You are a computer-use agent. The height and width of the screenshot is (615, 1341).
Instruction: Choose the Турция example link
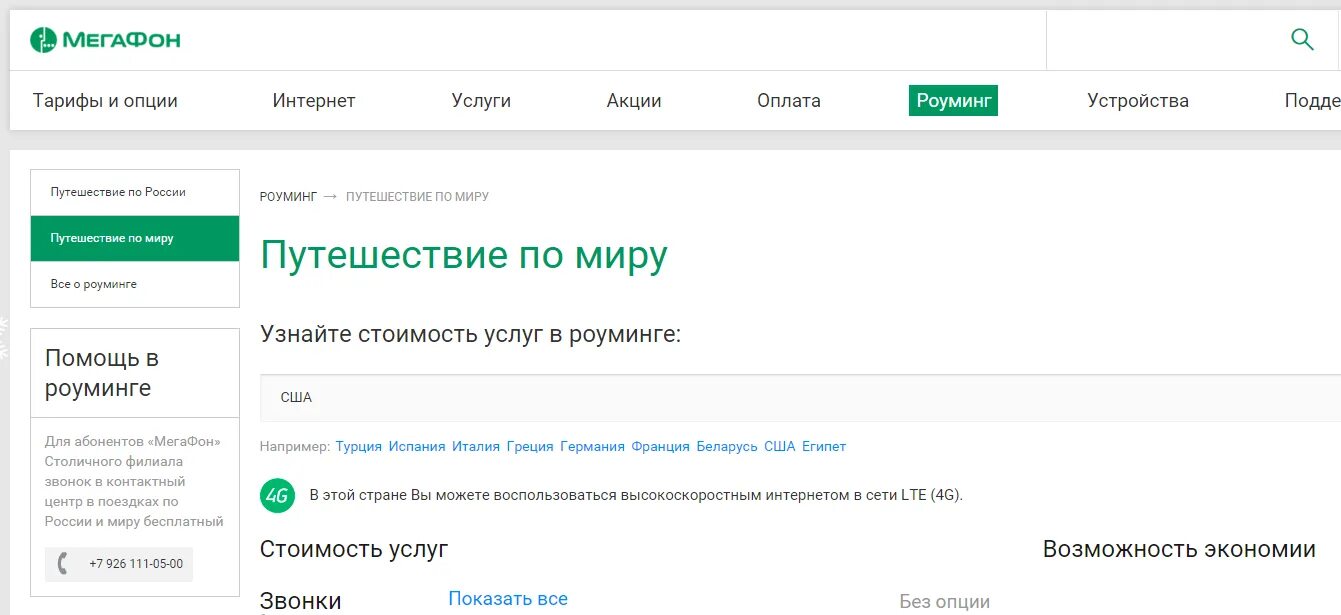click(359, 447)
